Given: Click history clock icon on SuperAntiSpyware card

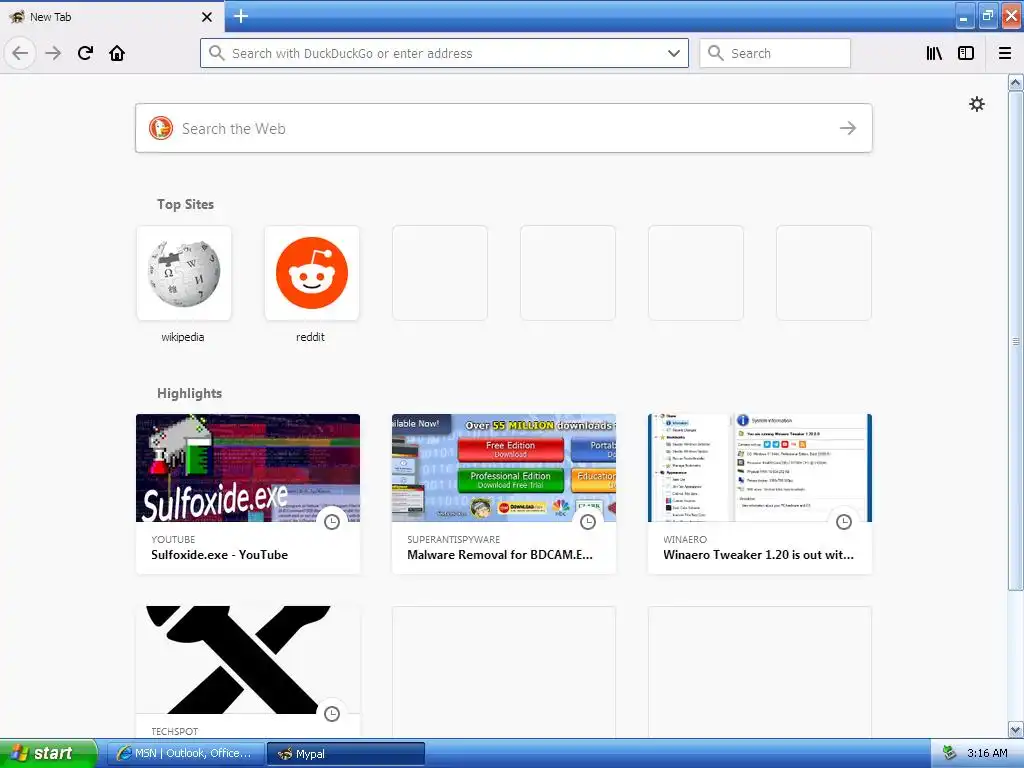Looking at the screenshot, I should click(588, 522).
